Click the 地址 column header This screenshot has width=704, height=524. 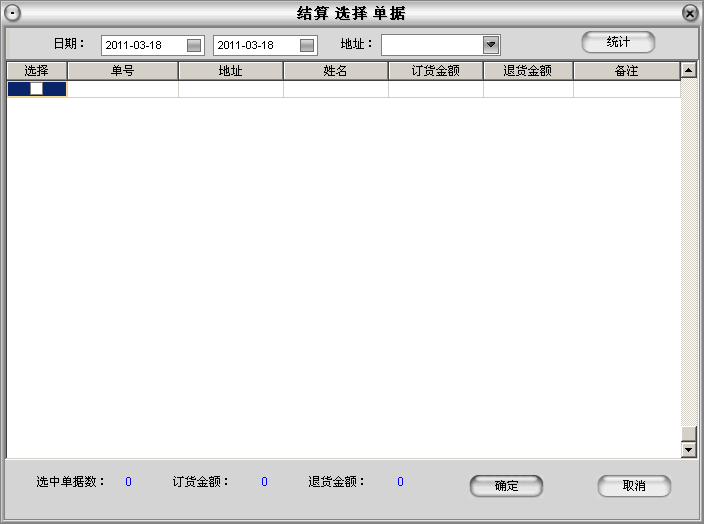click(231, 71)
